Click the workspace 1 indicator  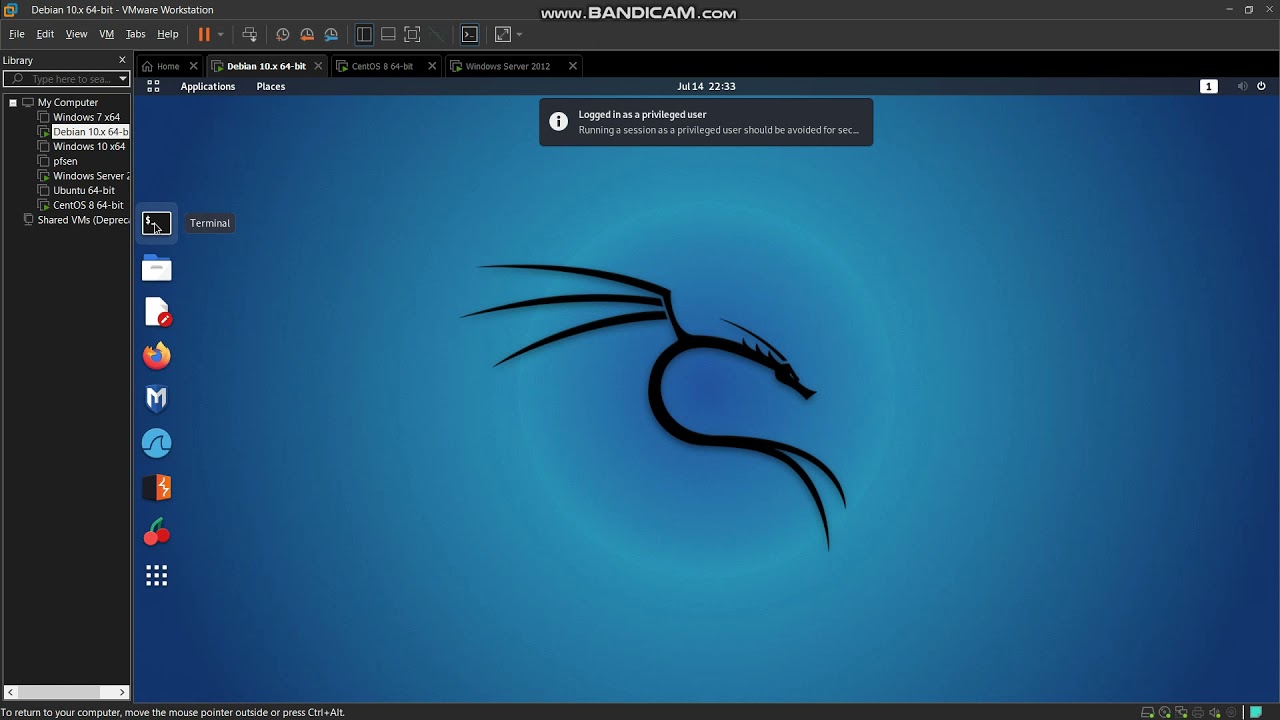coord(1209,86)
